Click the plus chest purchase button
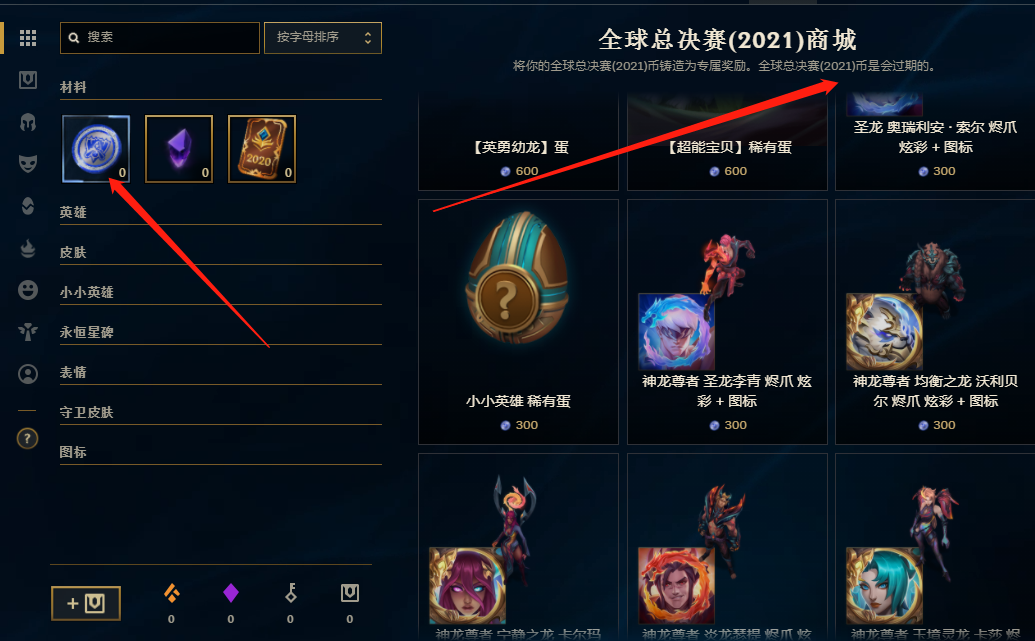This screenshot has height=641, width=1035. 86,603
